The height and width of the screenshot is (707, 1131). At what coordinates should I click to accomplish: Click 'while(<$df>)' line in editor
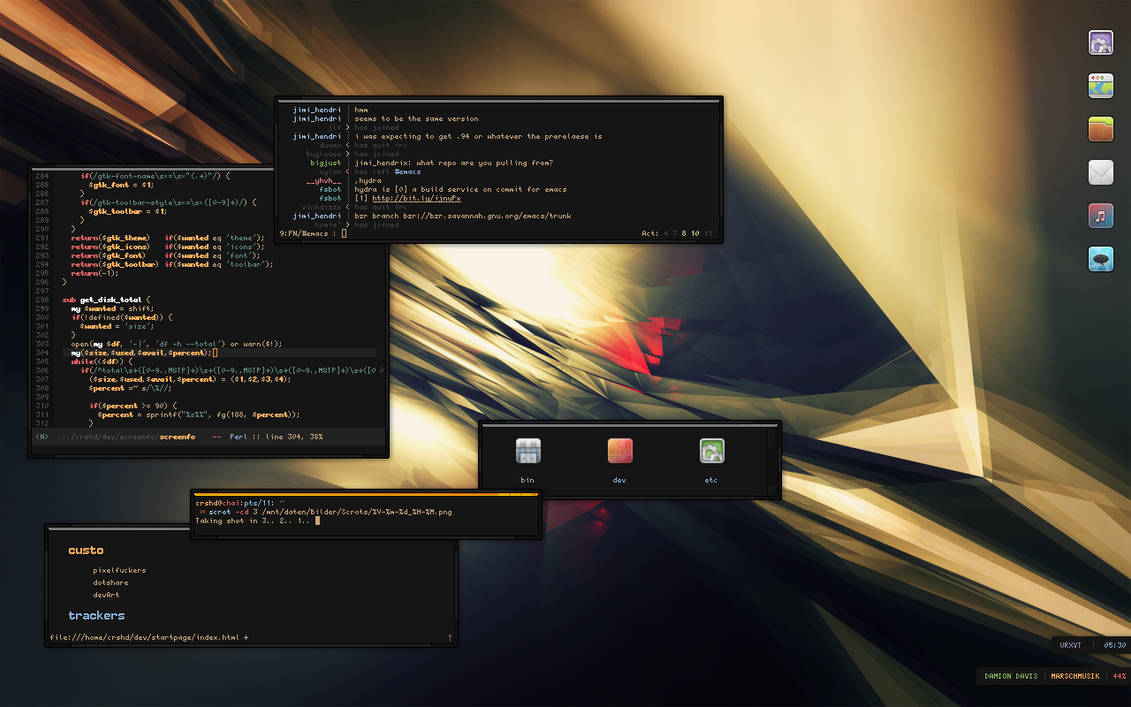tap(102, 361)
